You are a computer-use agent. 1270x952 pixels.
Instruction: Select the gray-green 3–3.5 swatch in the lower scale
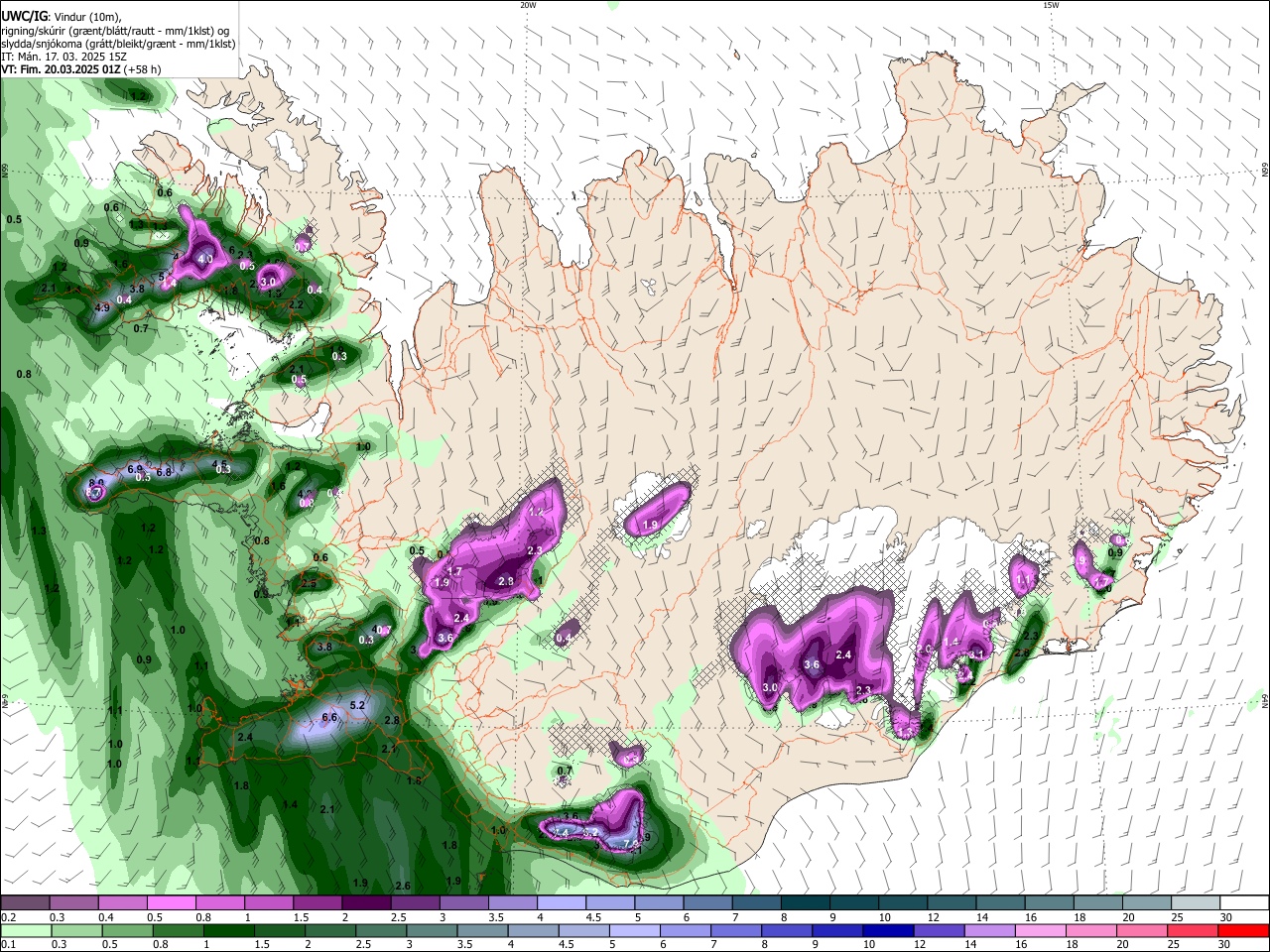[x=433, y=930]
